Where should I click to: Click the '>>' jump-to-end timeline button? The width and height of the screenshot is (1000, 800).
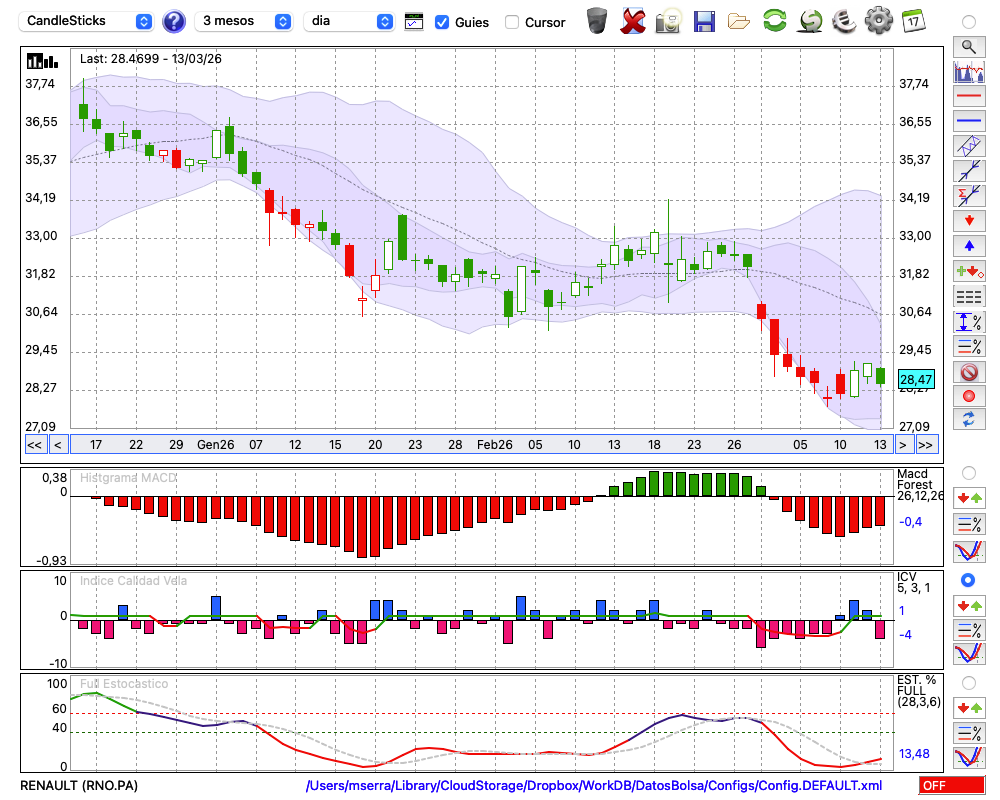click(x=926, y=445)
